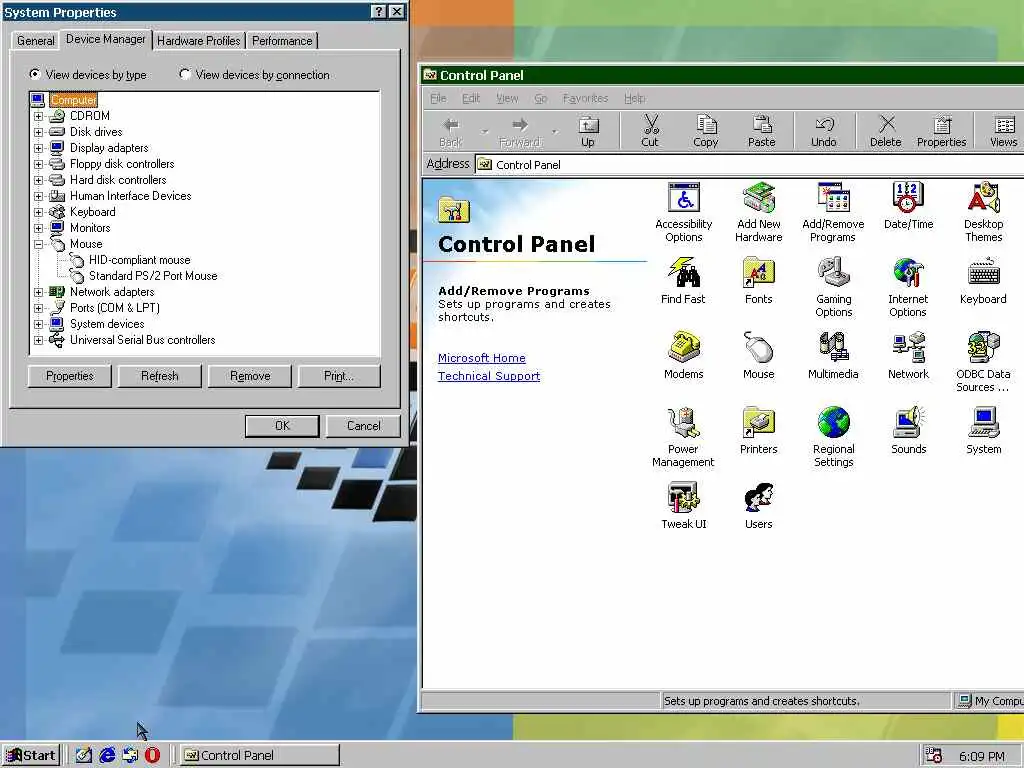Click the Undo toolbar button
1024x768 pixels.
pyautogui.click(x=824, y=131)
